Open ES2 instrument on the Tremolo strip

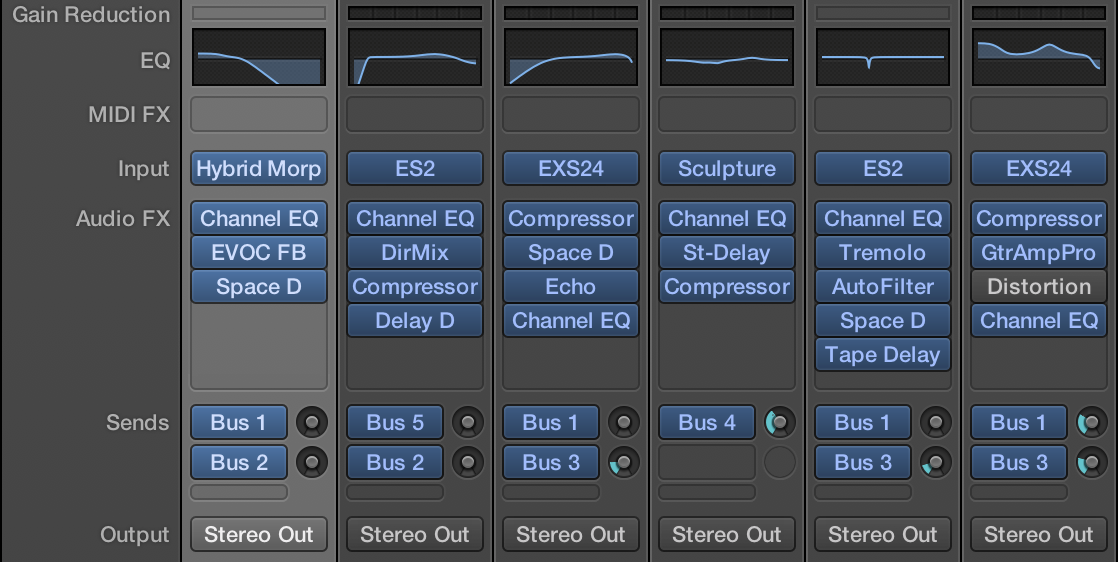pyautogui.click(x=883, y=168)
